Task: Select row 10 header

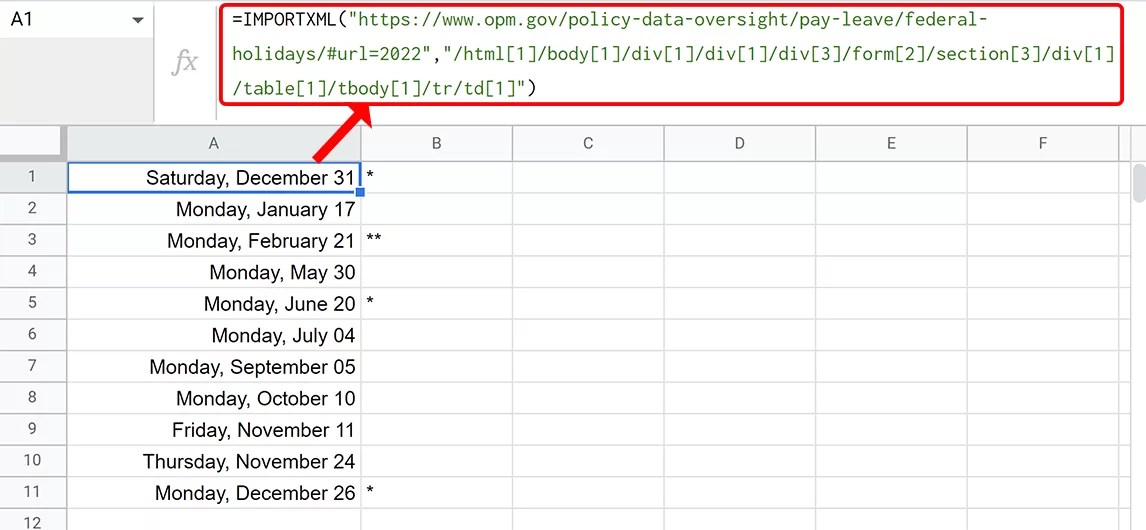Action: (33, 461)
